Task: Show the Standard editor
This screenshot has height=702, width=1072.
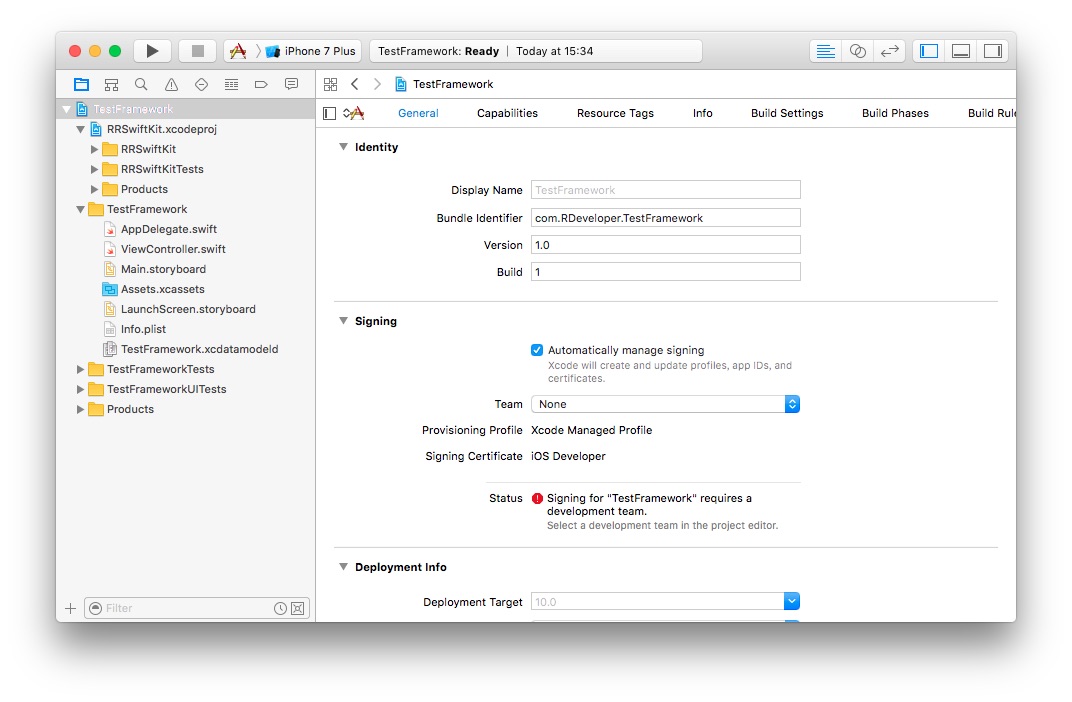Action: point(825,51)
